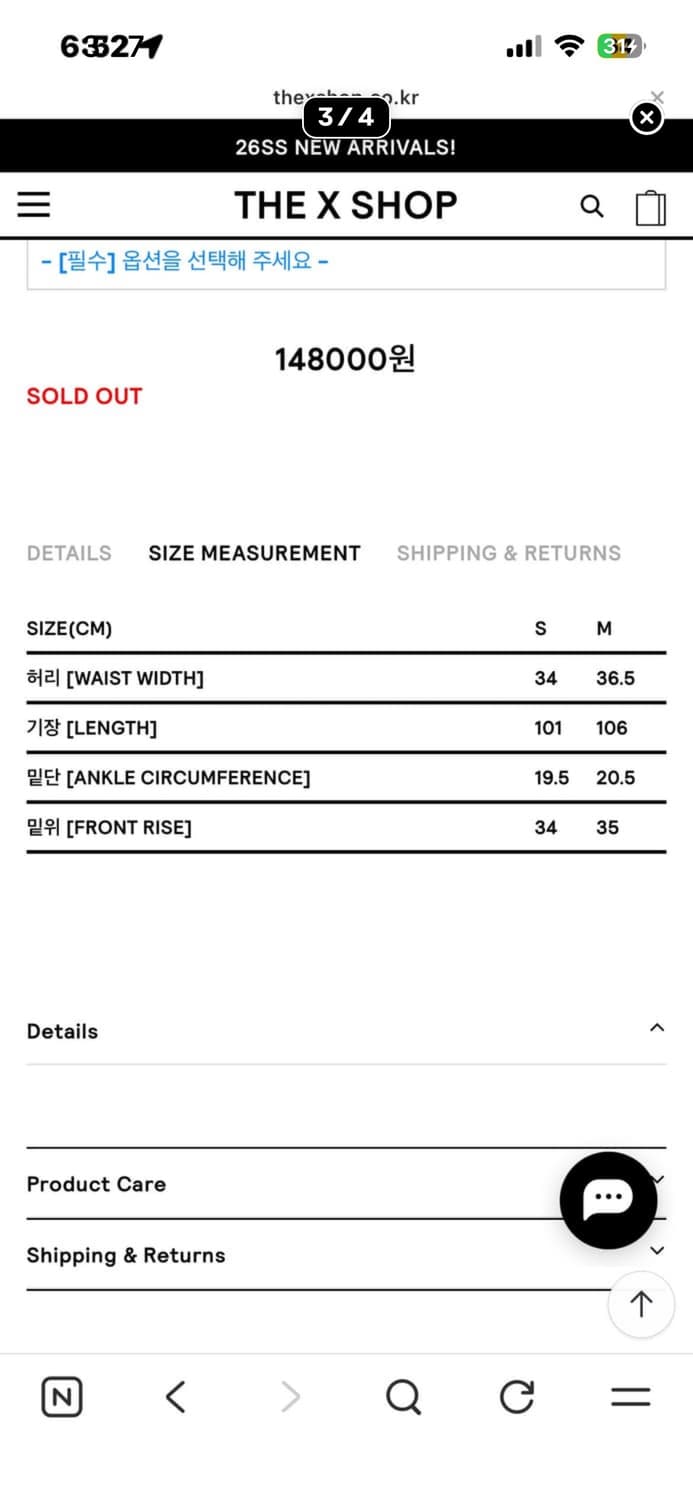Click the search magnifier in shop header
693x1500 pixels.
pos(592,206)
